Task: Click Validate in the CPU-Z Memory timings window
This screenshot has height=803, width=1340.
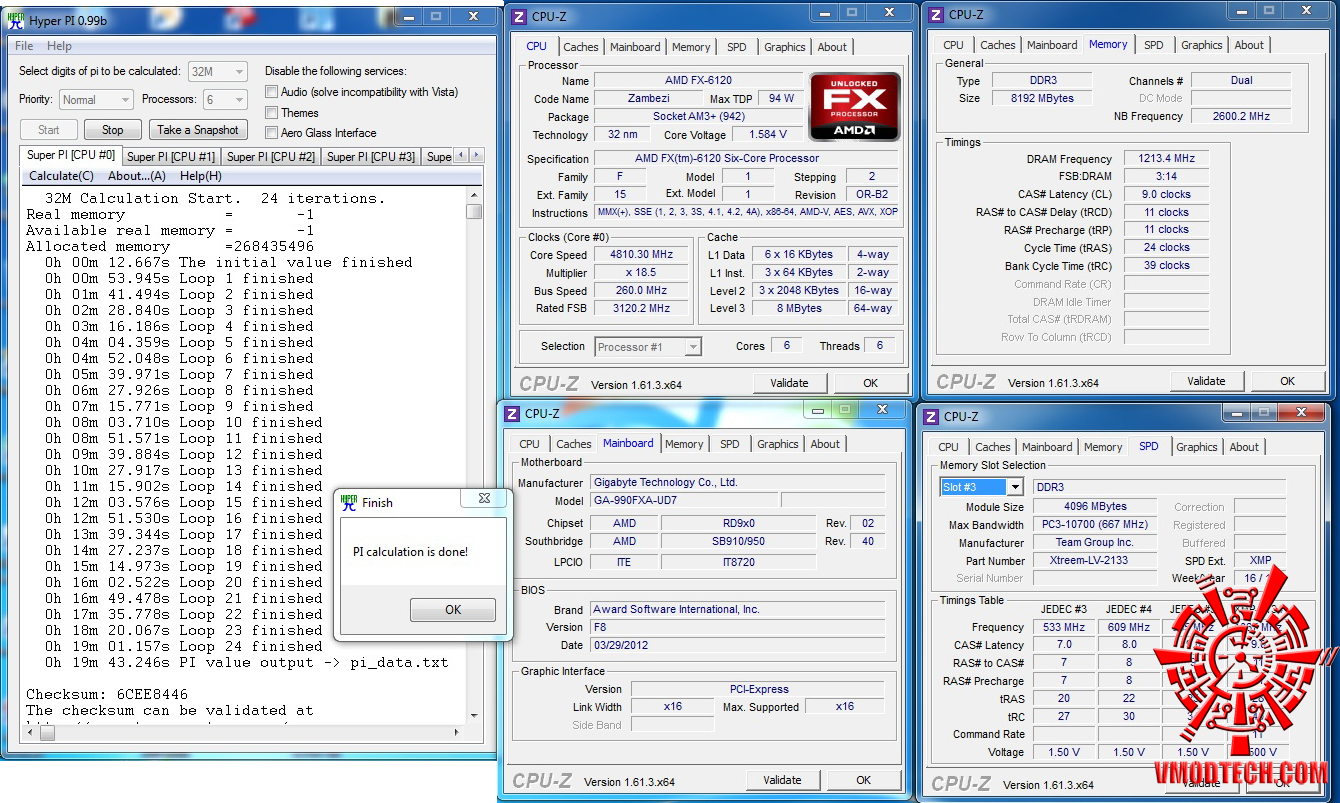Action: click(x=1207, y=381)
